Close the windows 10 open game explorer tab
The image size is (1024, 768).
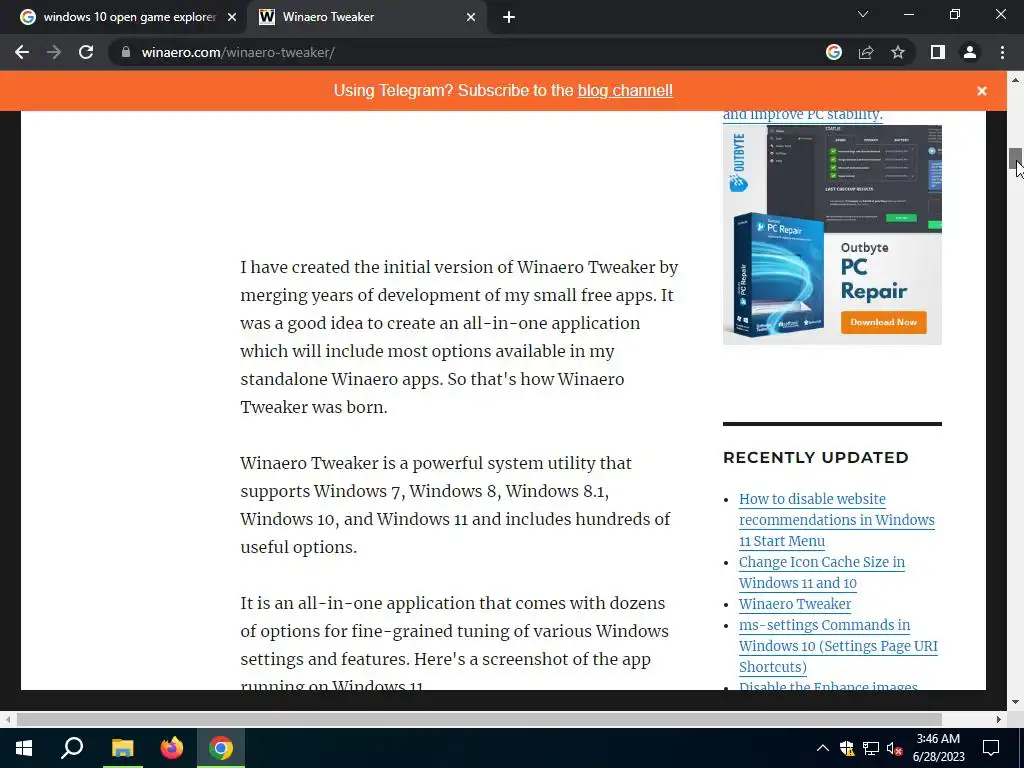click(x=232, y=18)
